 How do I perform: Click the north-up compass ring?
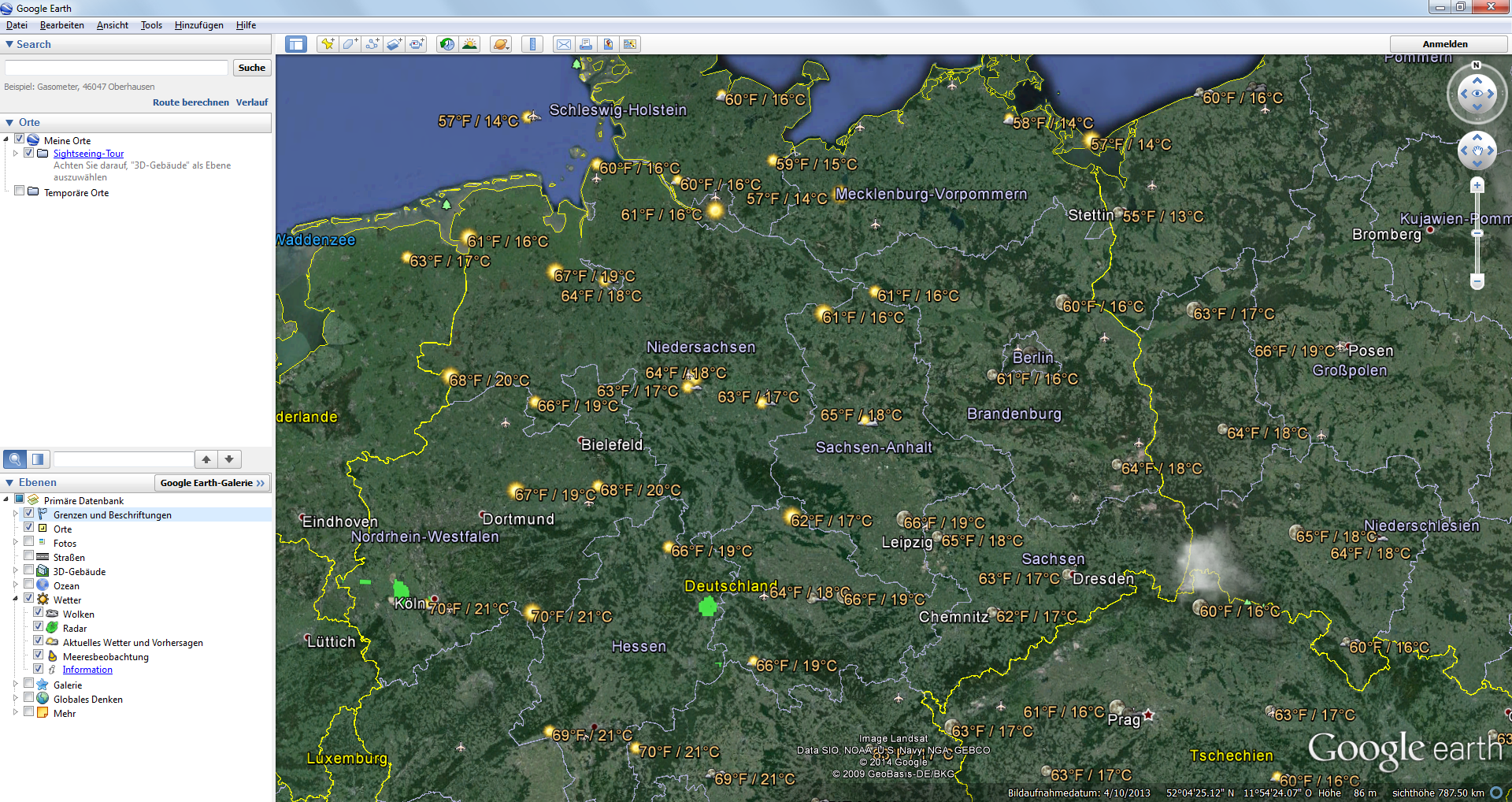tap(1476, 65)
